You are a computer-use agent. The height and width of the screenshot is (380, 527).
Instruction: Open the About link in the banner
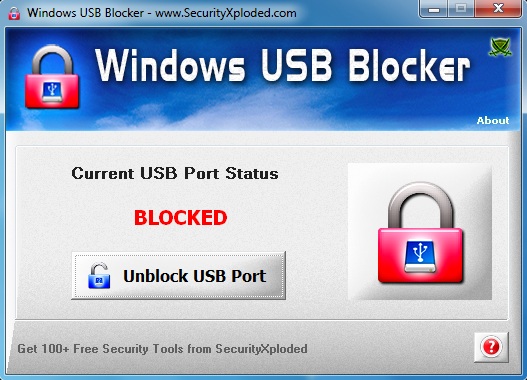(x=493, y=120)
